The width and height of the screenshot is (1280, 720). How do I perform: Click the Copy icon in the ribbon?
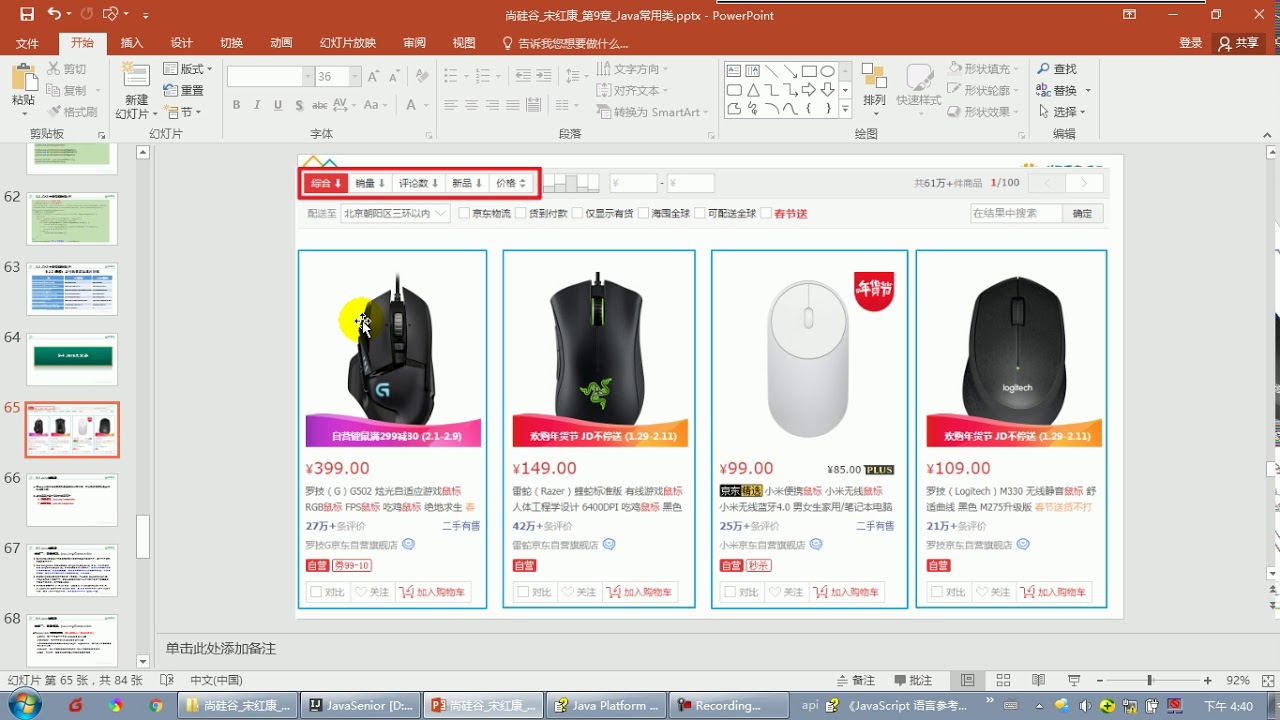click(x=53, y=90)
